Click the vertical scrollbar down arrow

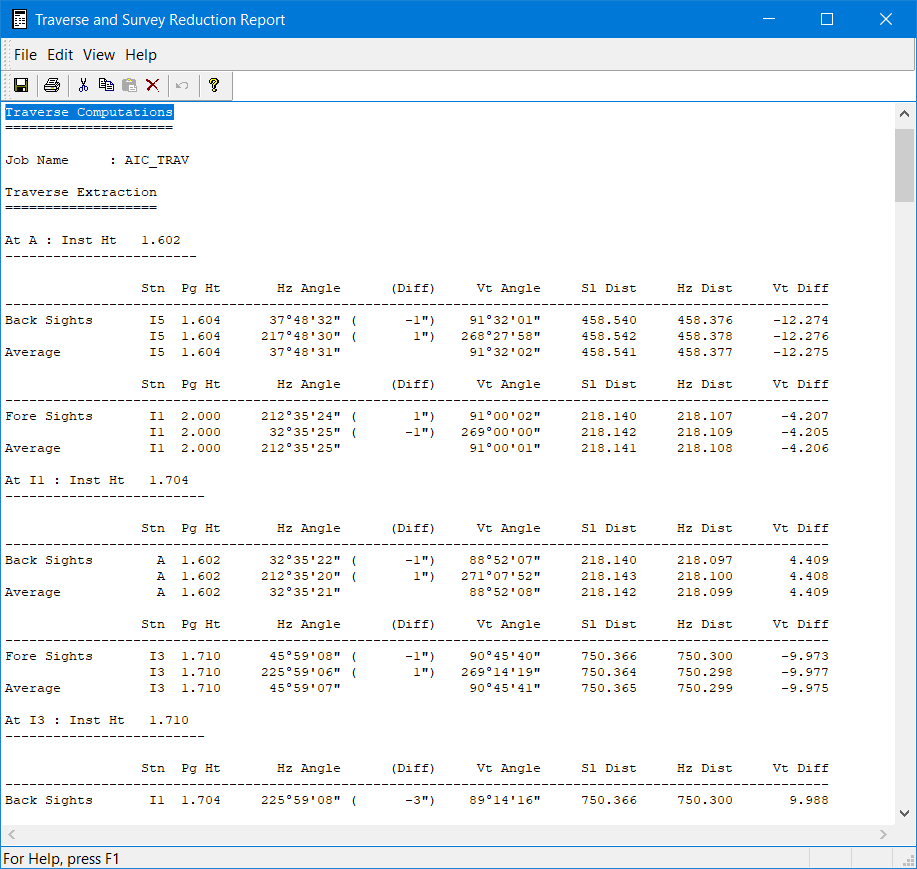[904, 813]
